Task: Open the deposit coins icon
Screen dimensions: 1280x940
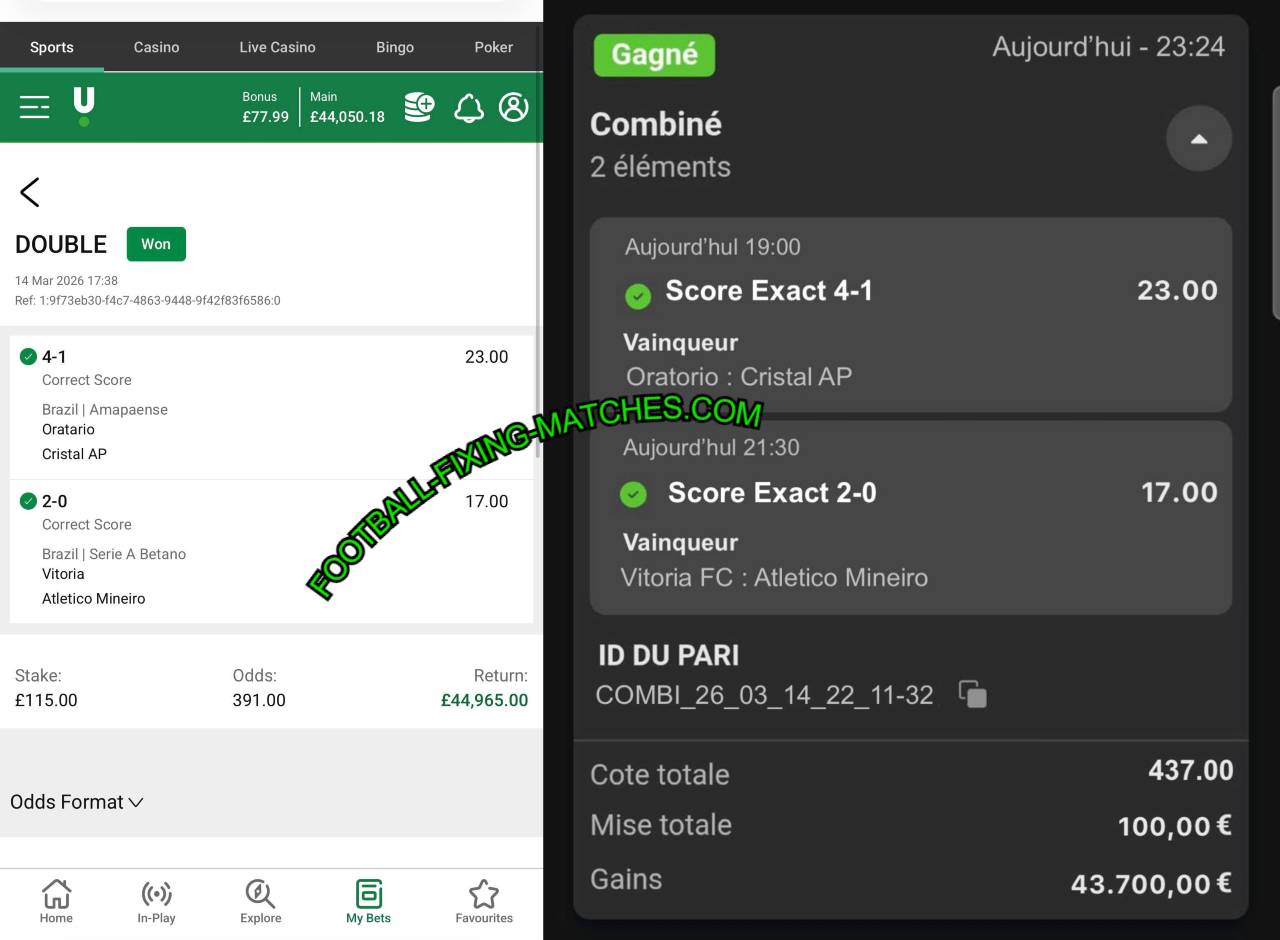Action: (x=419, y=107)
